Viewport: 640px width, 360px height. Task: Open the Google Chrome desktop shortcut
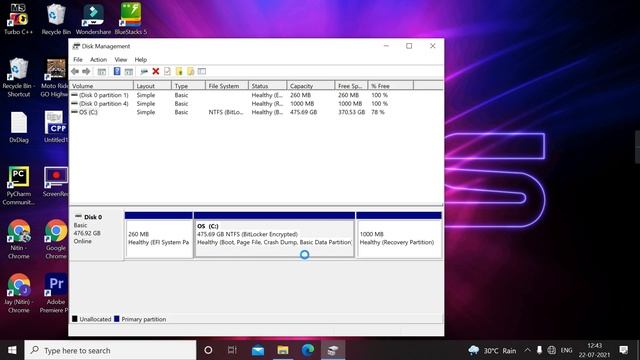click(56, 239)
